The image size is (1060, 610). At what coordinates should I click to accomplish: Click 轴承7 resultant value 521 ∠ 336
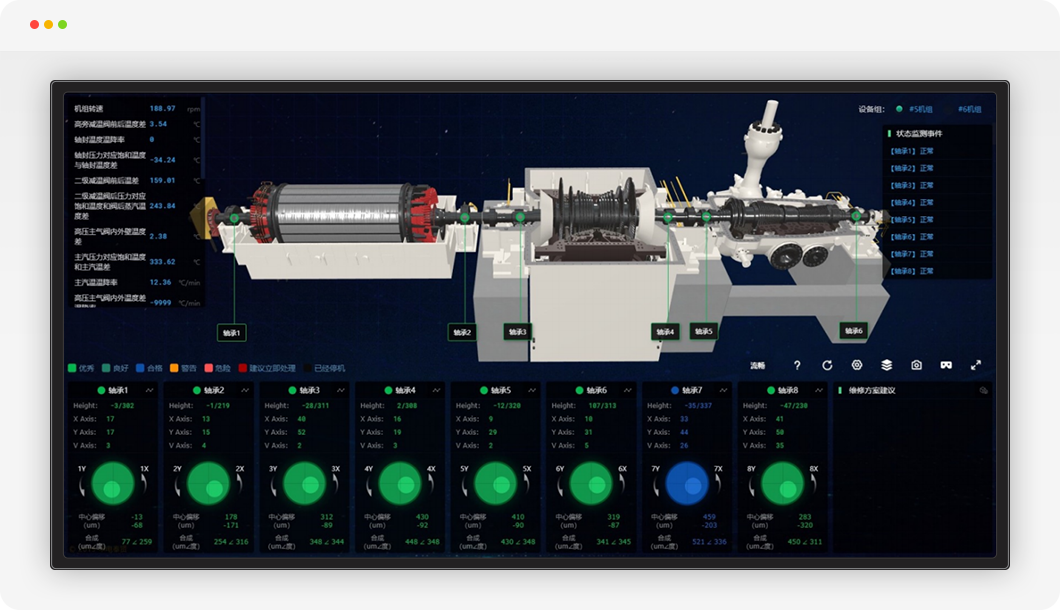(x=709, y=542)
